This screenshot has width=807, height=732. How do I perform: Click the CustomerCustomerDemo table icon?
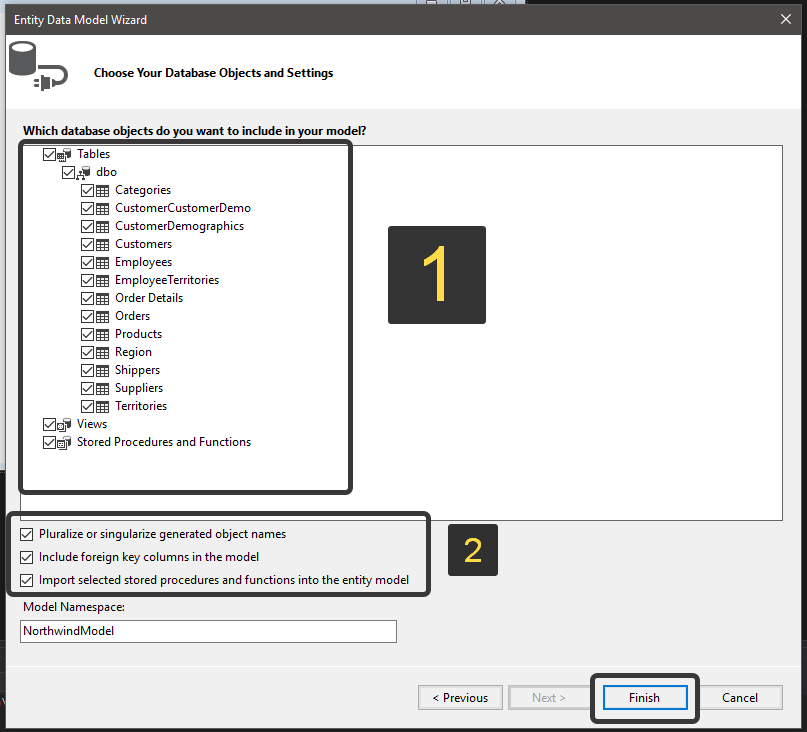click(x=102, y=208)
